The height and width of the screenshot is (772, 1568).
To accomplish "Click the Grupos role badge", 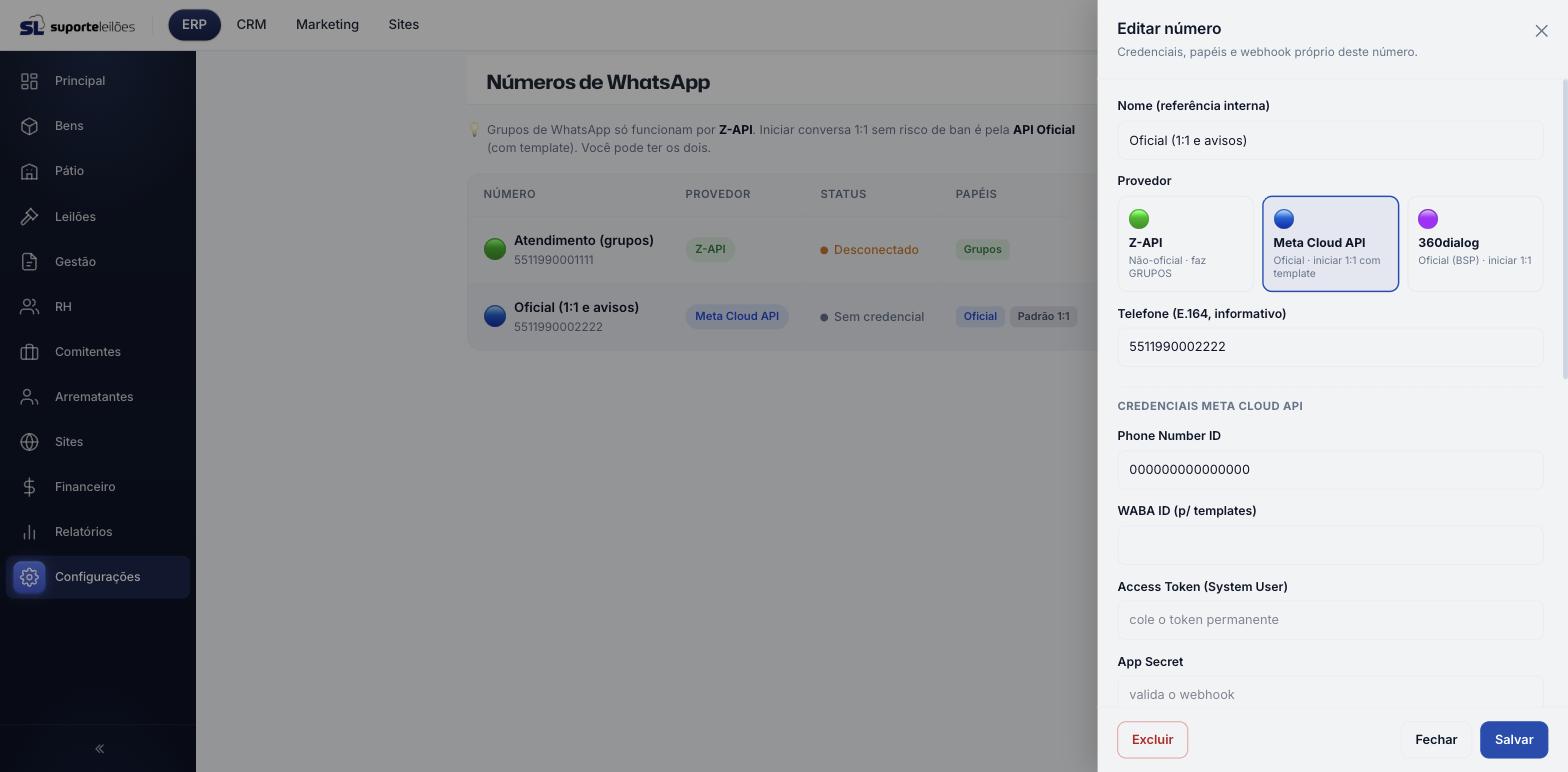I will tap(982, 249).
